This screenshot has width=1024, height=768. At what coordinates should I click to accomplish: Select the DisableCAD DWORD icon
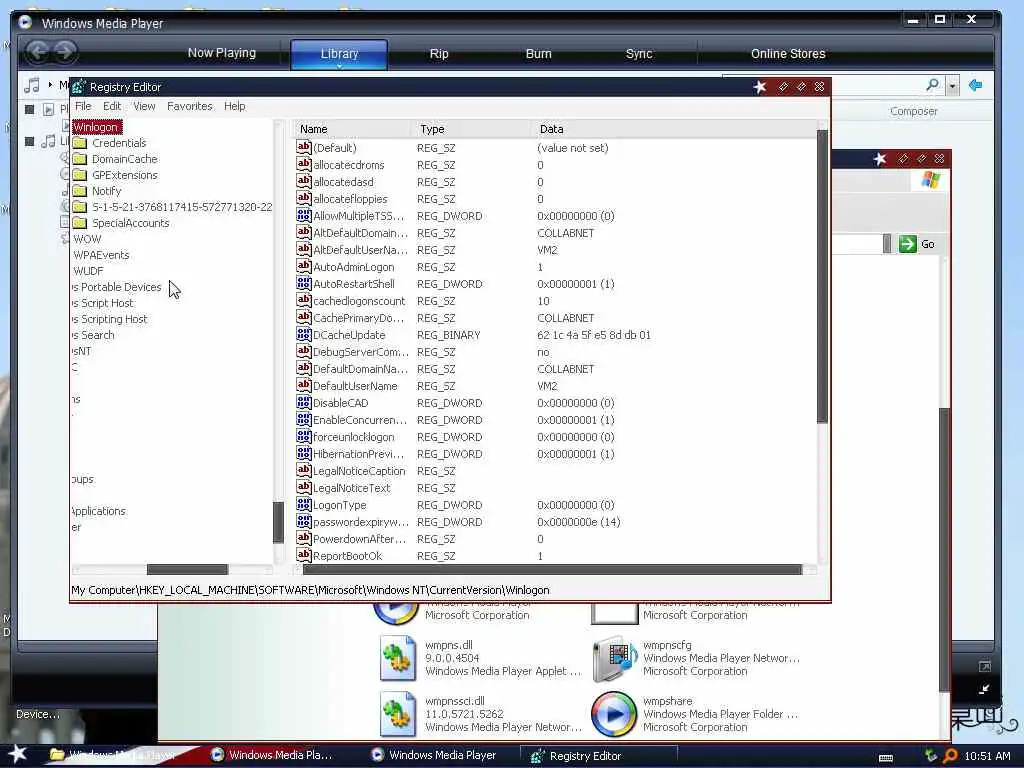point(304,402)
